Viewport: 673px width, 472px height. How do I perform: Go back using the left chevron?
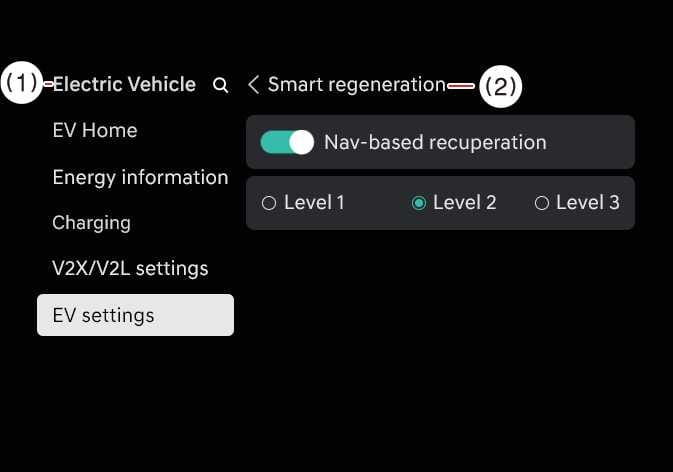(x=253, y=85)
